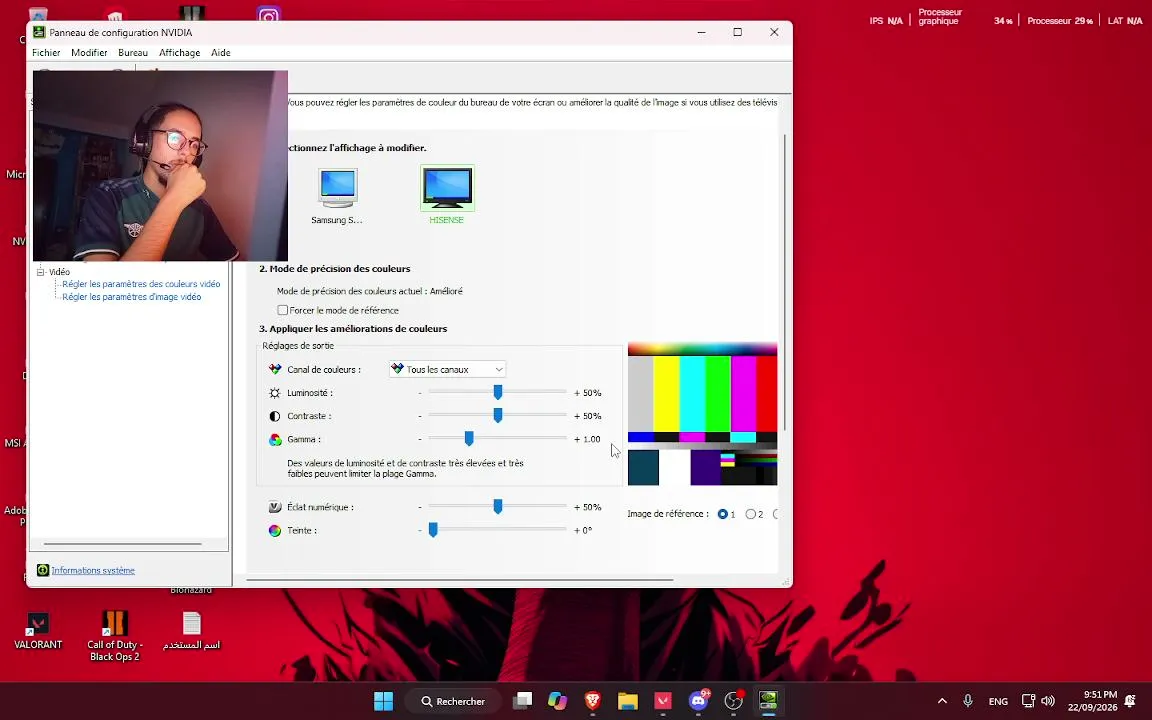Open Brave browser from taskbar
The height and width of the screenshot is (720, 1152).
[x=592, y=701]
